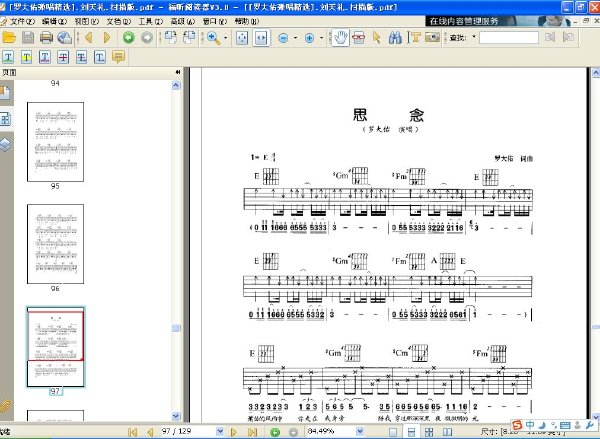Rotate page view counterclockwise icon

pyautogui.click(x=189, y=38)
